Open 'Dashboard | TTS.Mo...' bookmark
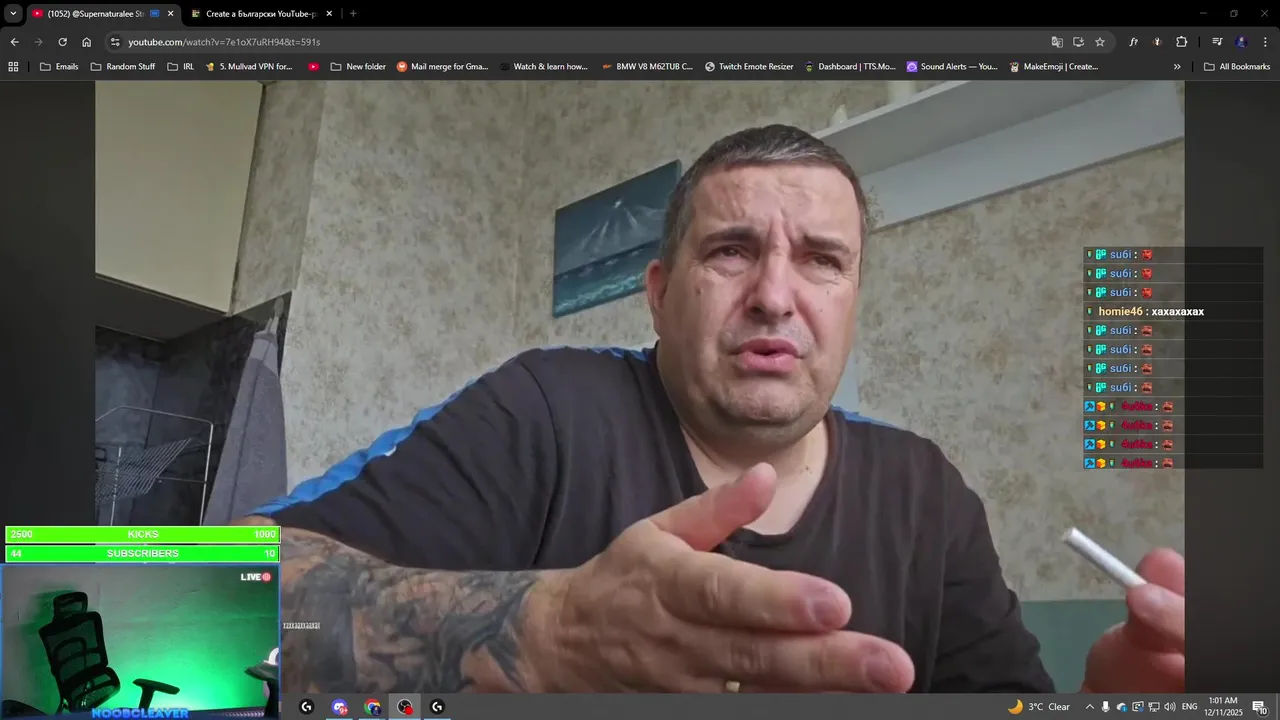The height and width of the screenshot is (720, 1280). 850,66
